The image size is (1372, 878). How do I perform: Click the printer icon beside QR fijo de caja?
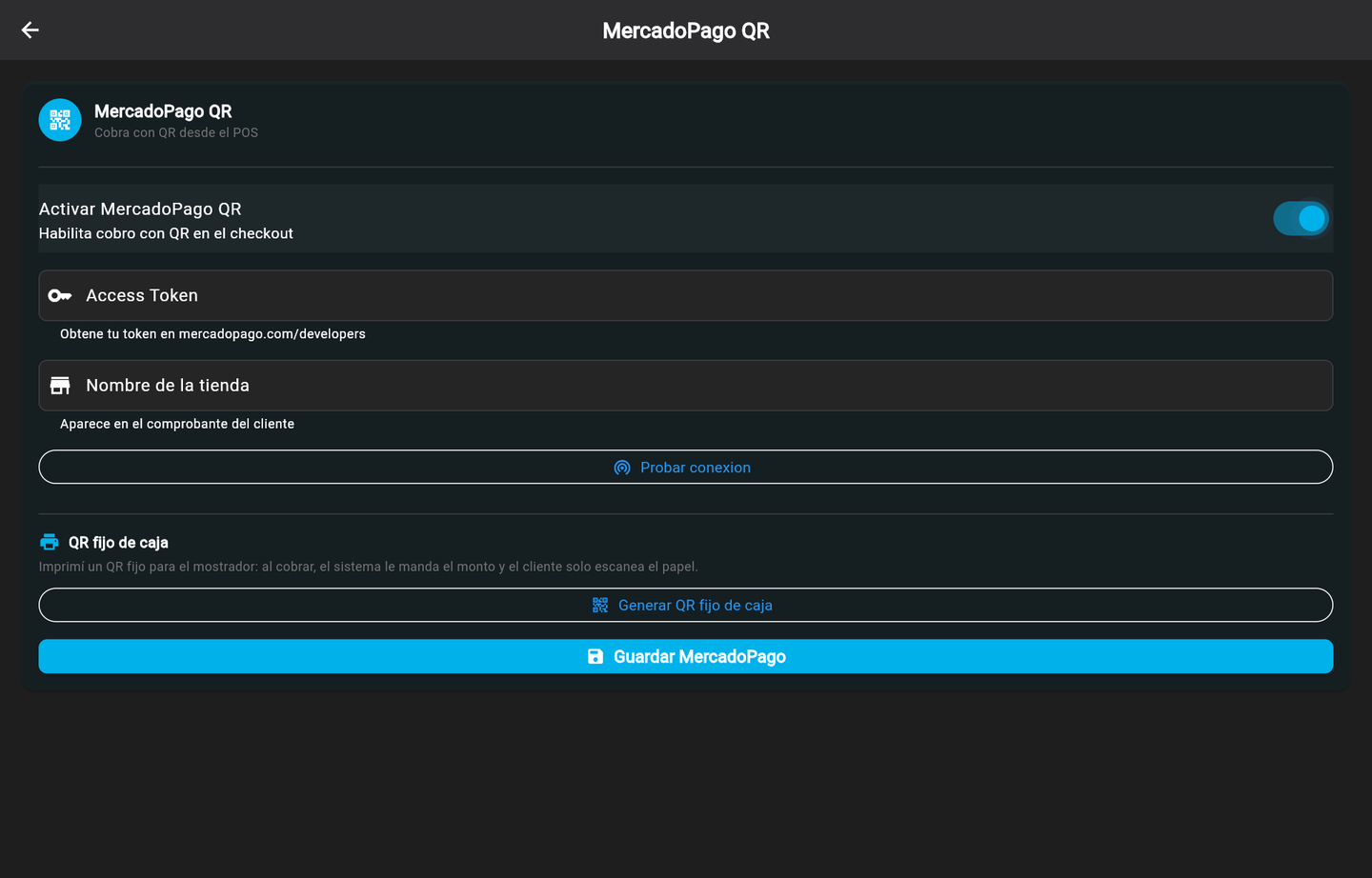coord(50,542)
